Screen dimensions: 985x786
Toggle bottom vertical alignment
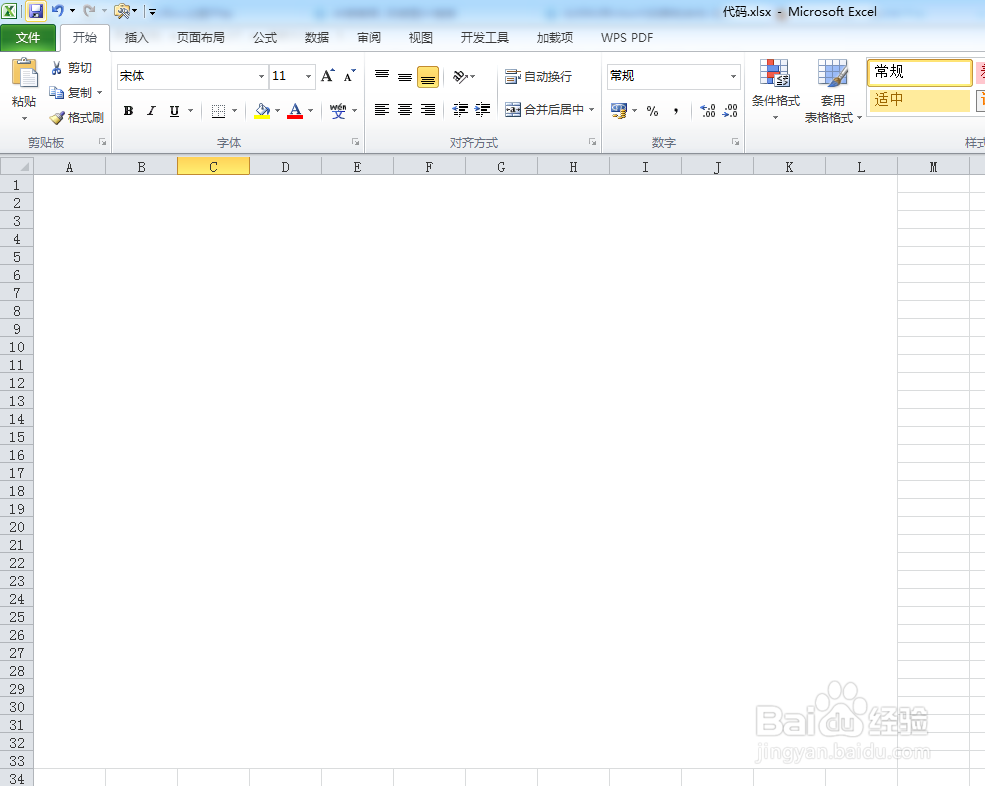(x=428, y=77)
